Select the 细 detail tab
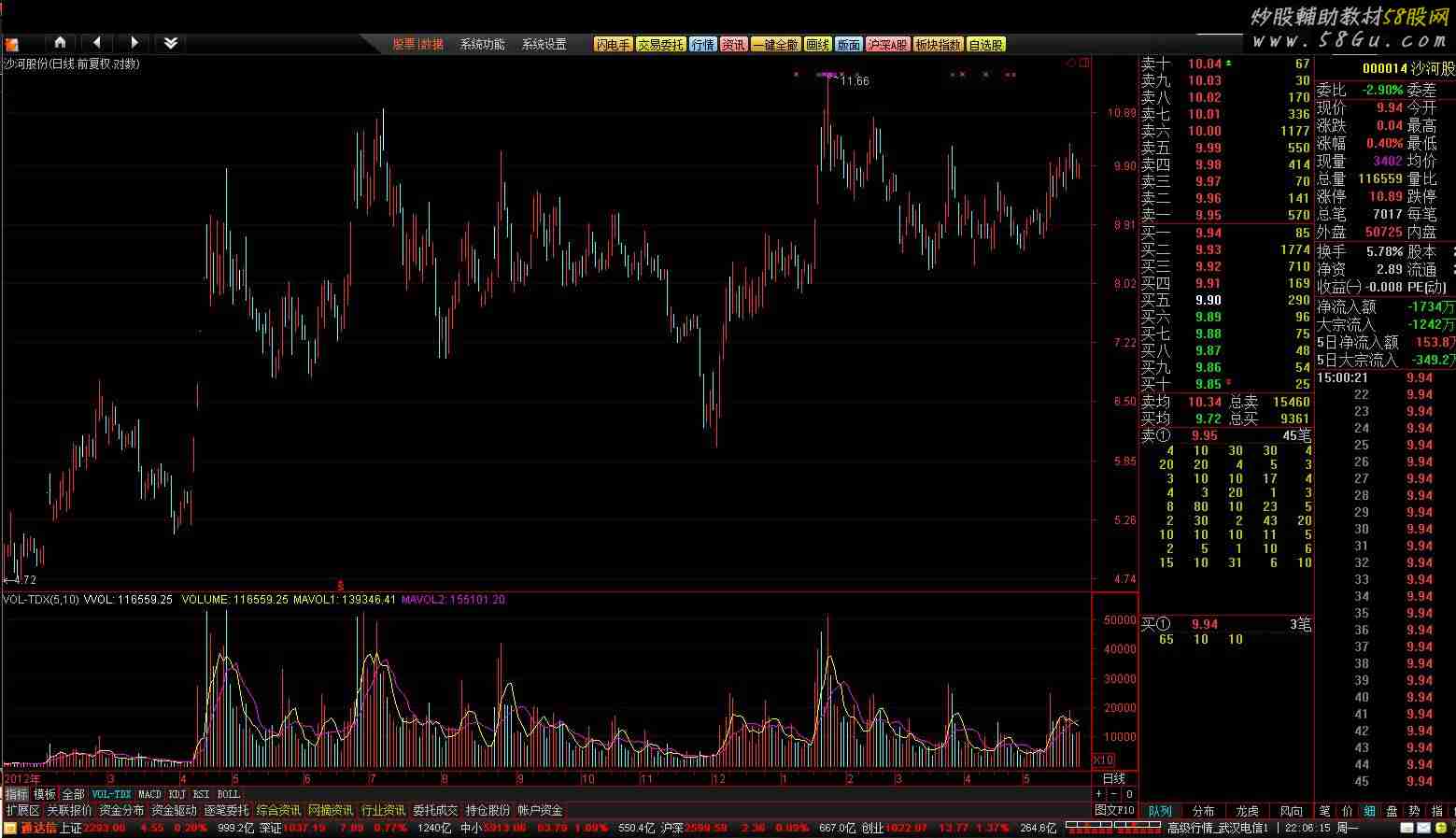 pos(1369,811)
